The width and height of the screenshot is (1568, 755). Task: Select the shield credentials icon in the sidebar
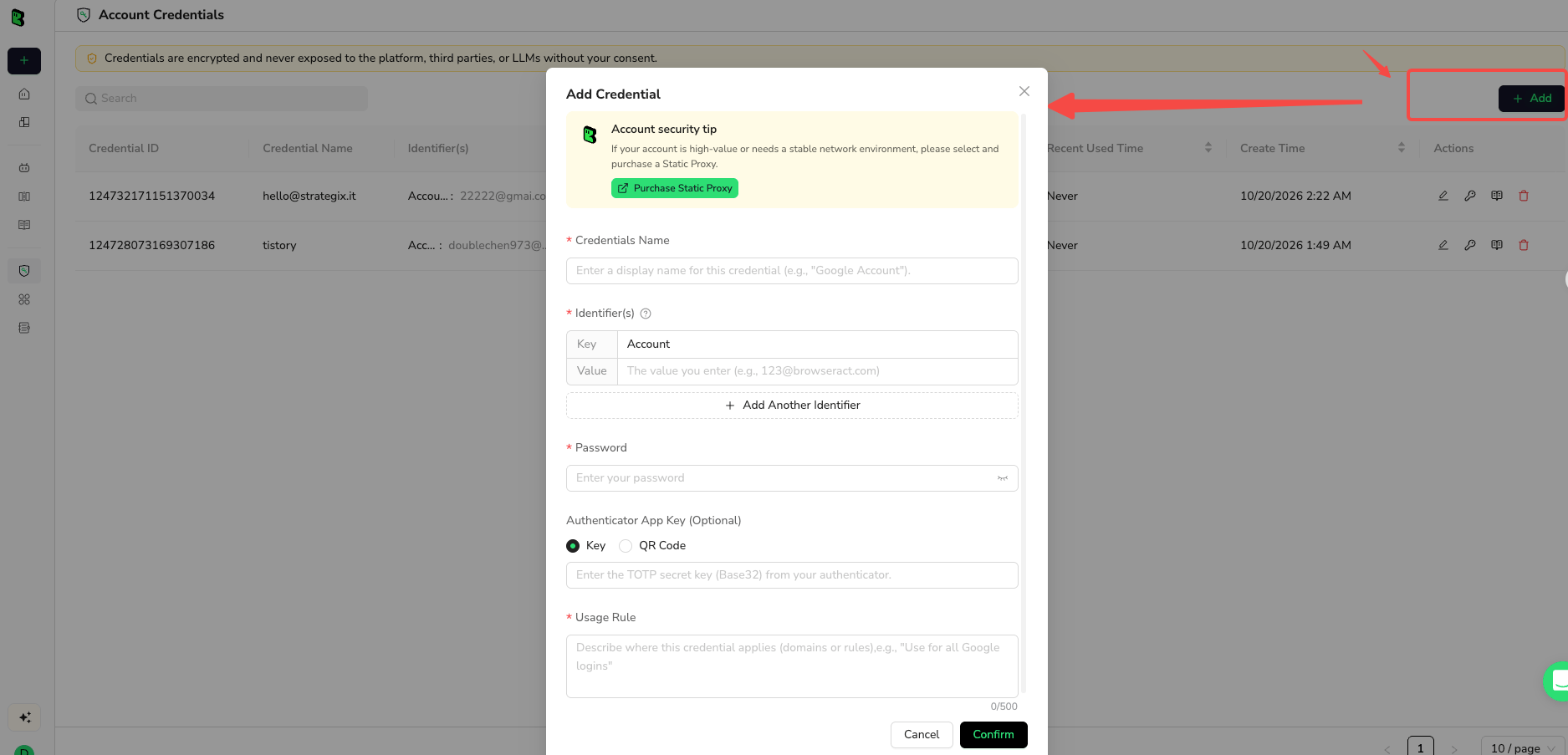pos(24,271)
